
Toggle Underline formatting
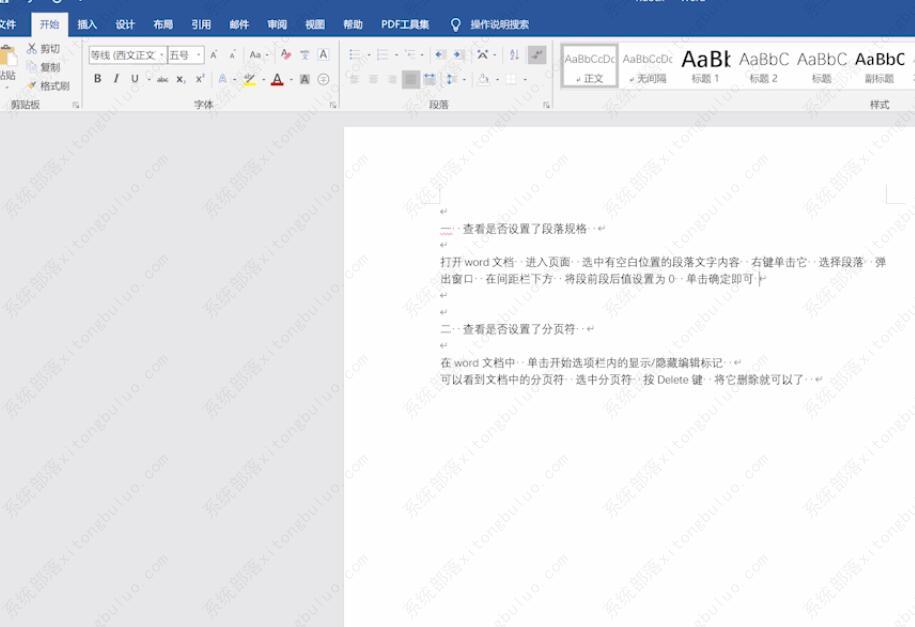point(135,79)
